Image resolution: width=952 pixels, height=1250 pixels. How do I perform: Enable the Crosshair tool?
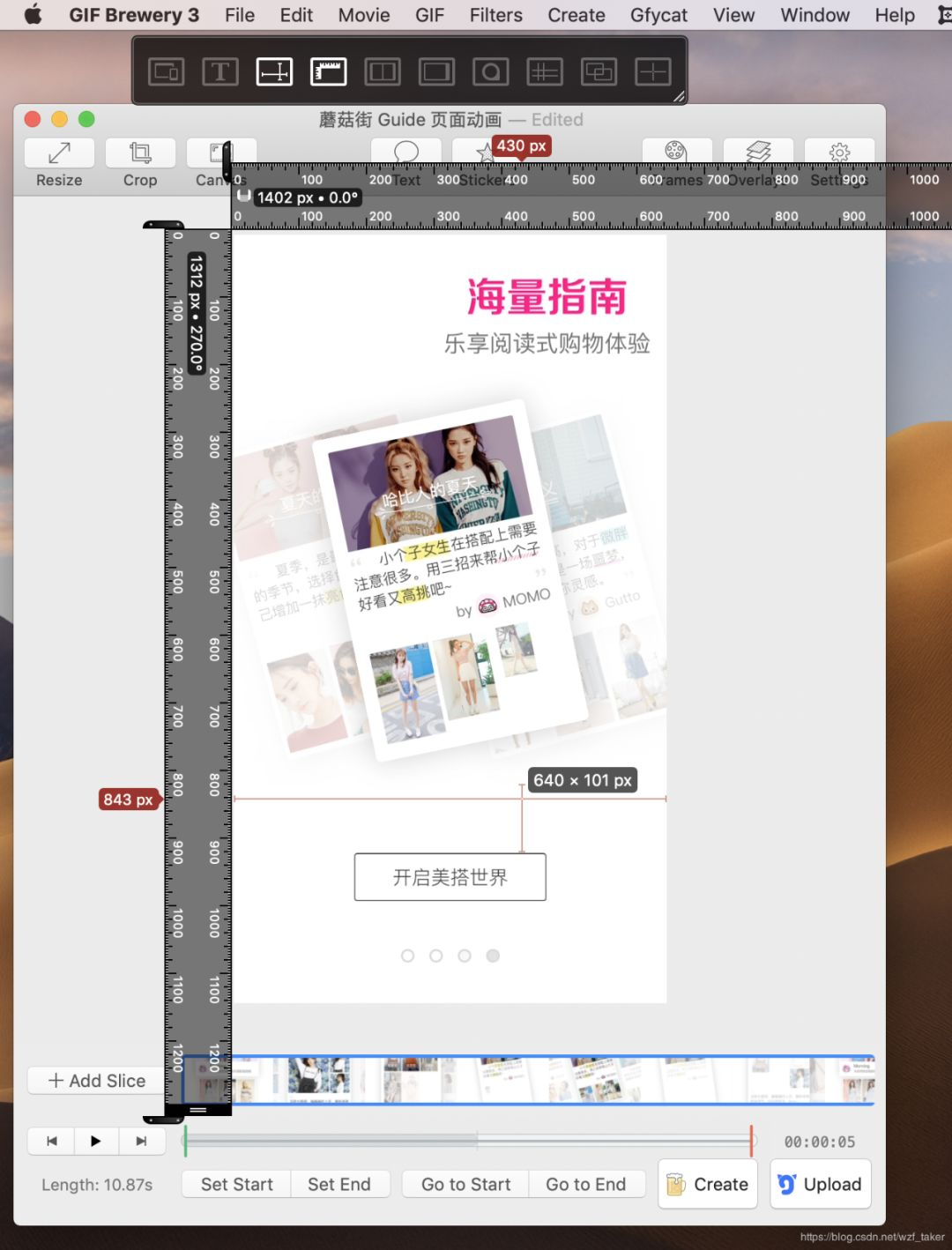pos(652,71)
